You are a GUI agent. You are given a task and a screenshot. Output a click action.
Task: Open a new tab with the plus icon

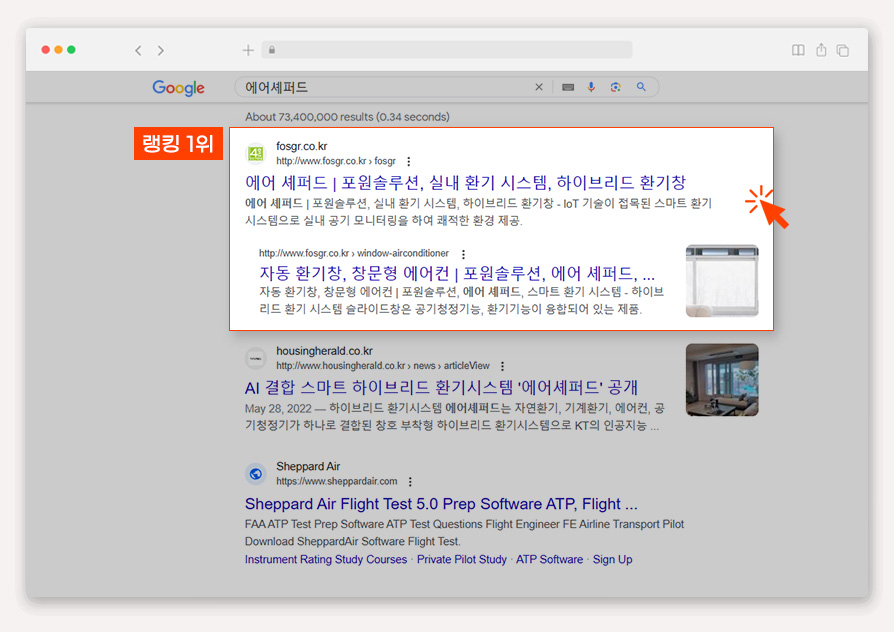248,50
